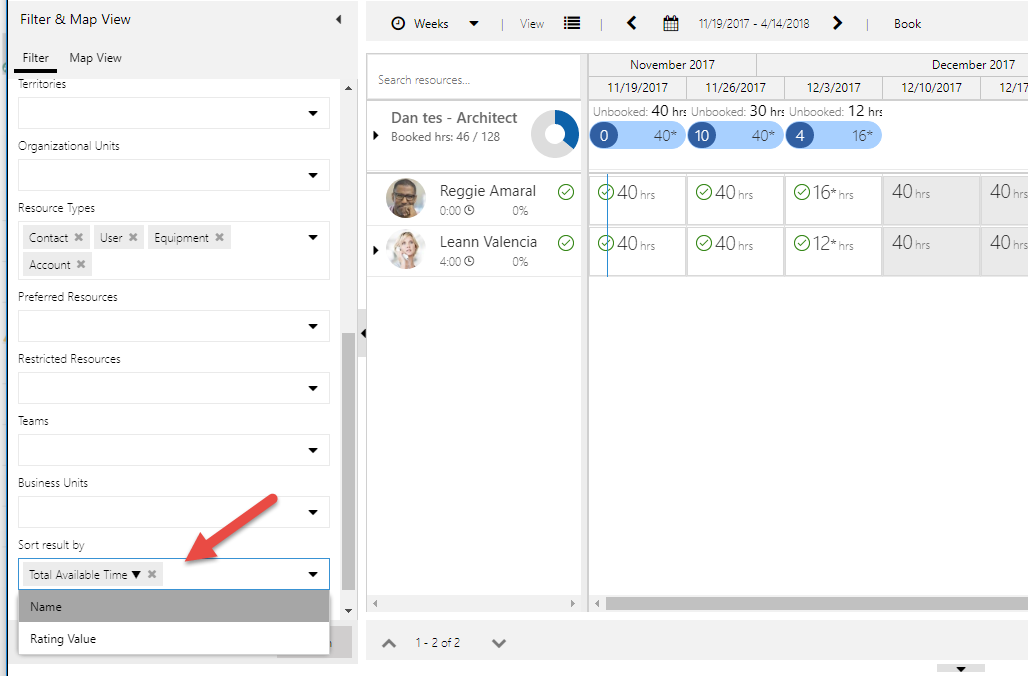The width and height of the screenshot is (1028, 676).
Task: Go to previous date range arrow
Action: [x=631, y=23]
